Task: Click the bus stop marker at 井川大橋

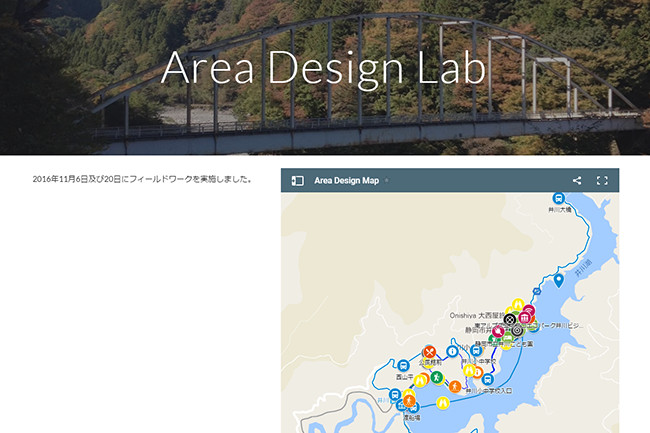Action: point(558,198)
